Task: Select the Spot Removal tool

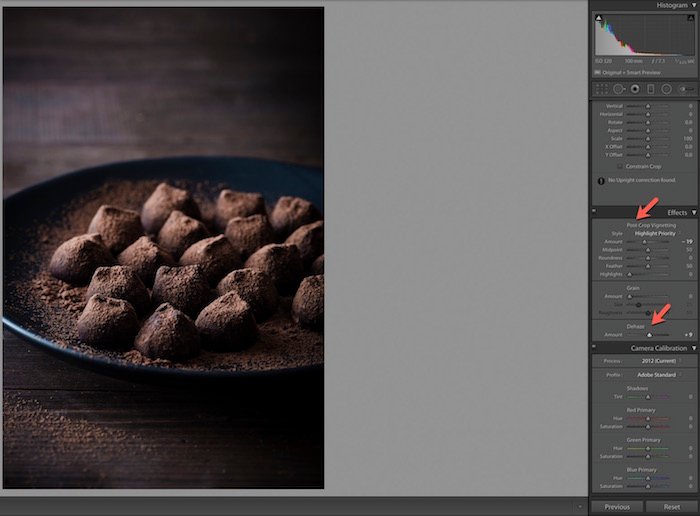Action: coord(619,89)
